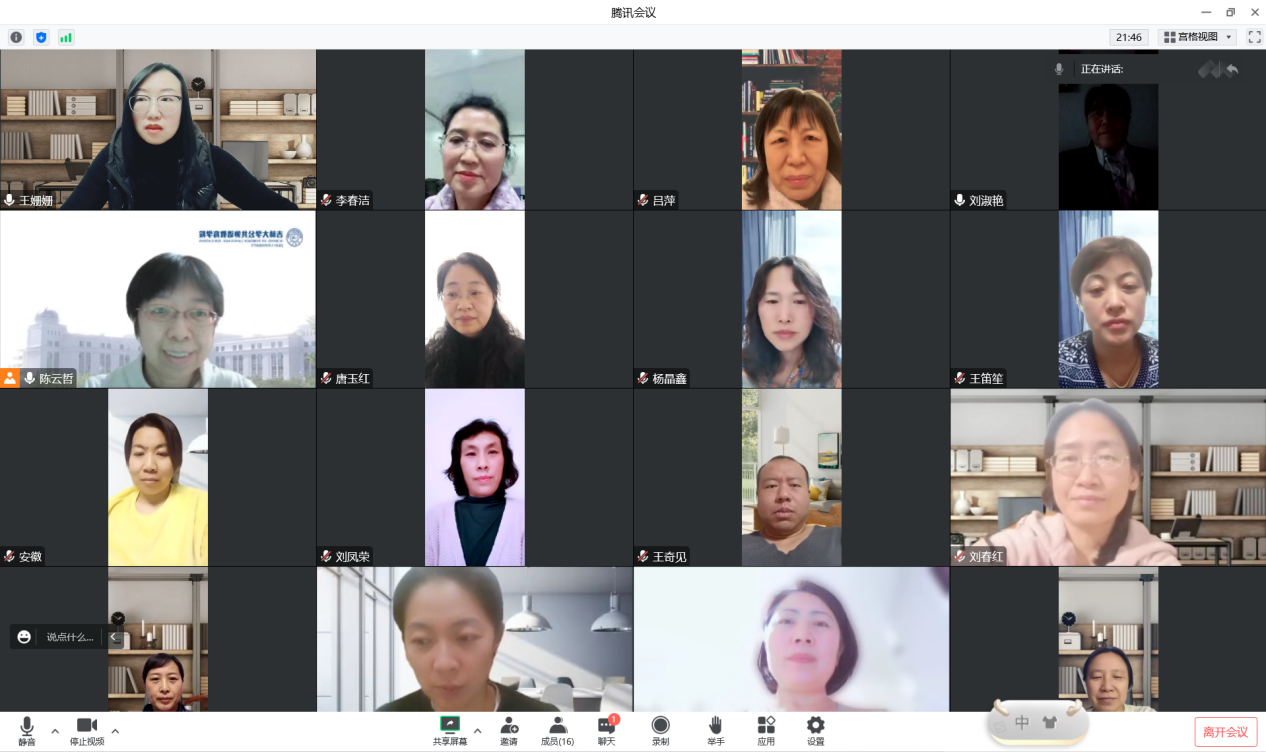This screenshot has width=1266, height=752.
Task: Collapse the quick chat bar arrow
Action: click(x=113, y=637)
